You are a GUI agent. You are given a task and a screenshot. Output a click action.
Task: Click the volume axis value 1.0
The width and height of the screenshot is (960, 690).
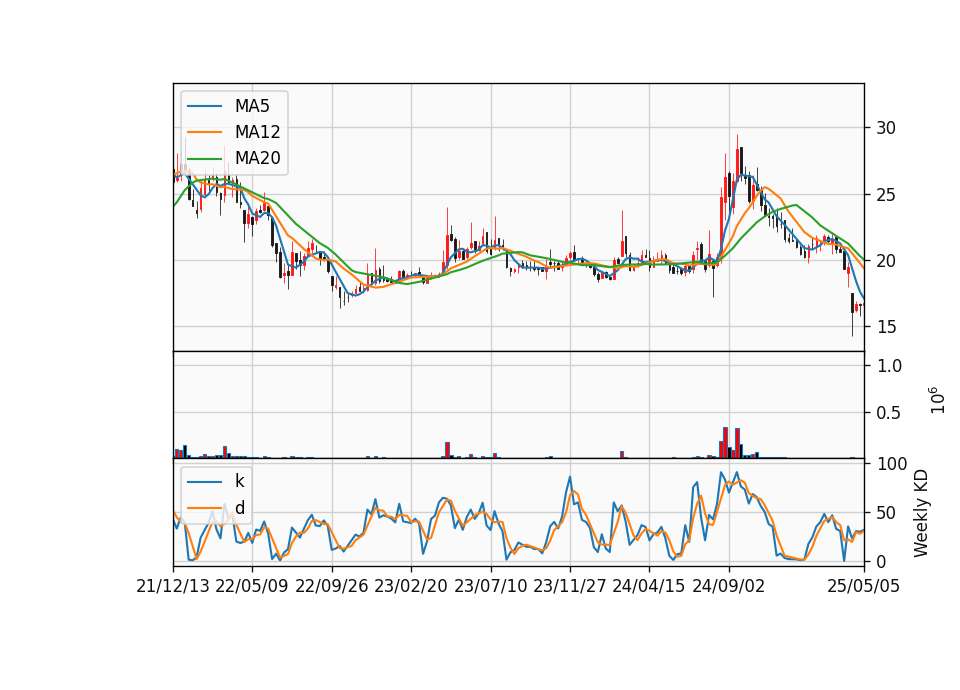click(x=890, y=366)
